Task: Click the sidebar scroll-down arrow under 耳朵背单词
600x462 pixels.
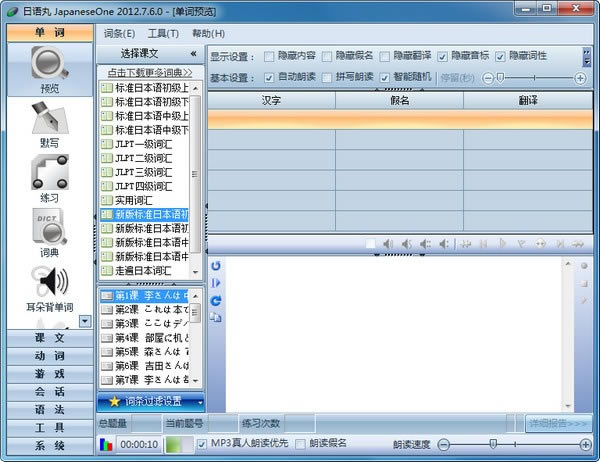Action: coord(84,321)
